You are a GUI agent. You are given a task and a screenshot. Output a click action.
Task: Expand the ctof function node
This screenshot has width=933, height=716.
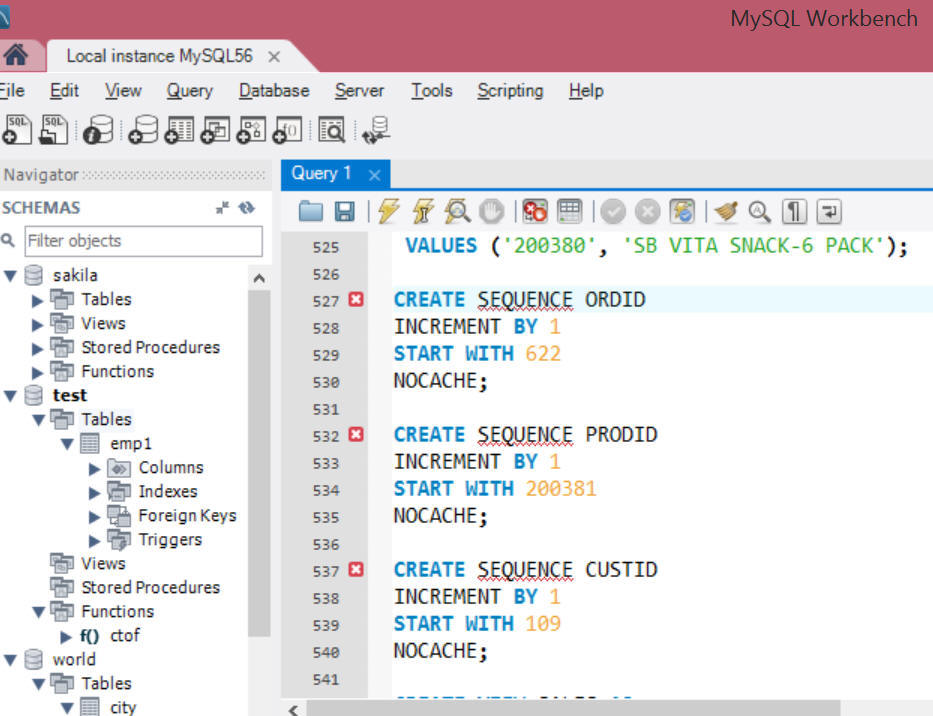click(x=66, y=637)
